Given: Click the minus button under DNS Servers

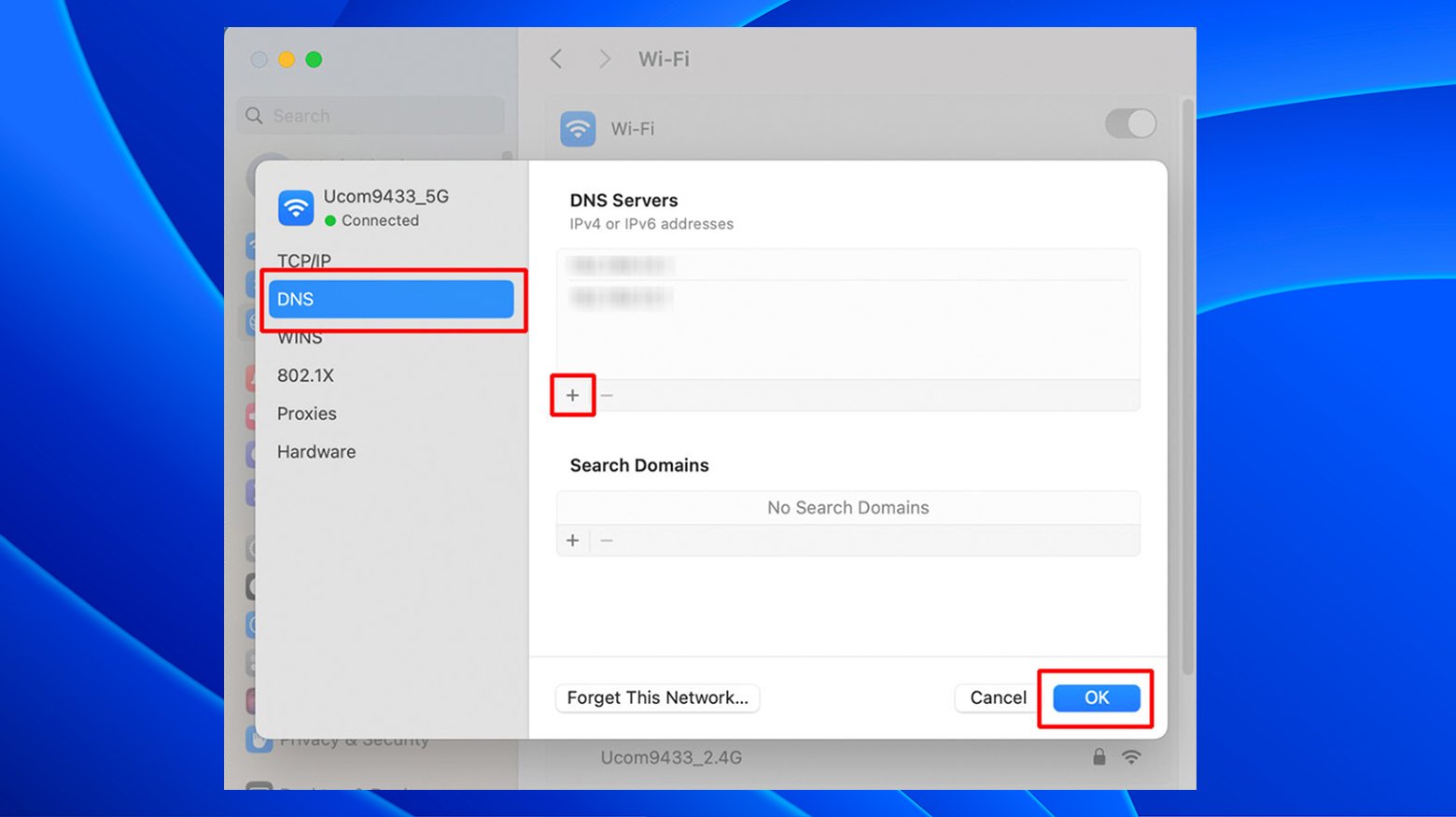Looking at the screenshot, I should pyautogui.click(x=607, y=395).
